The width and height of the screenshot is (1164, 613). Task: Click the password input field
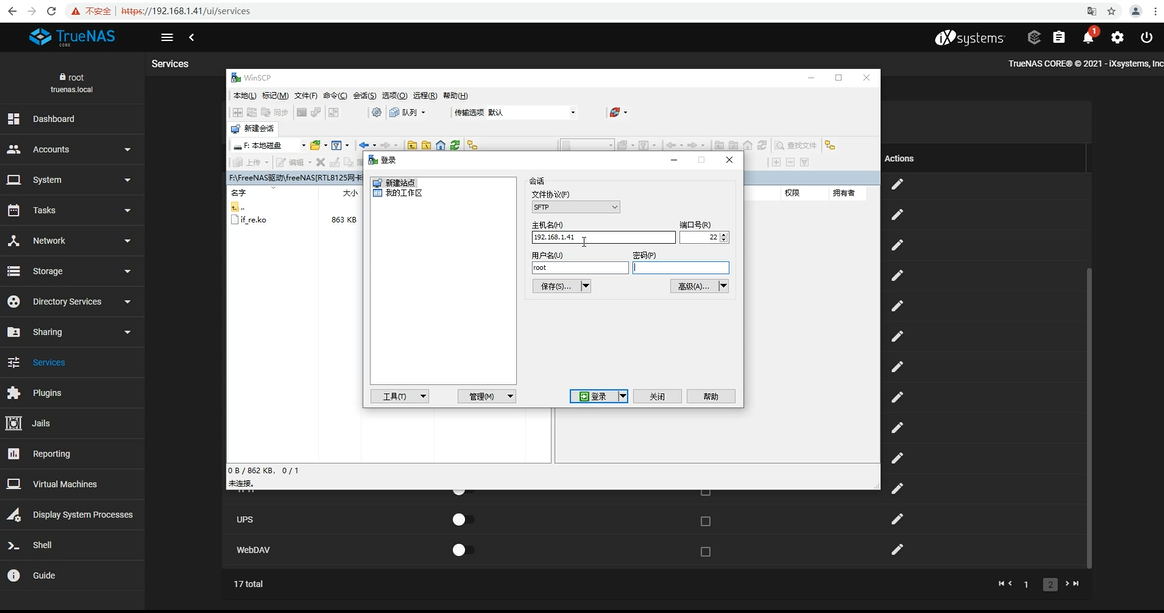coord(680,268)
